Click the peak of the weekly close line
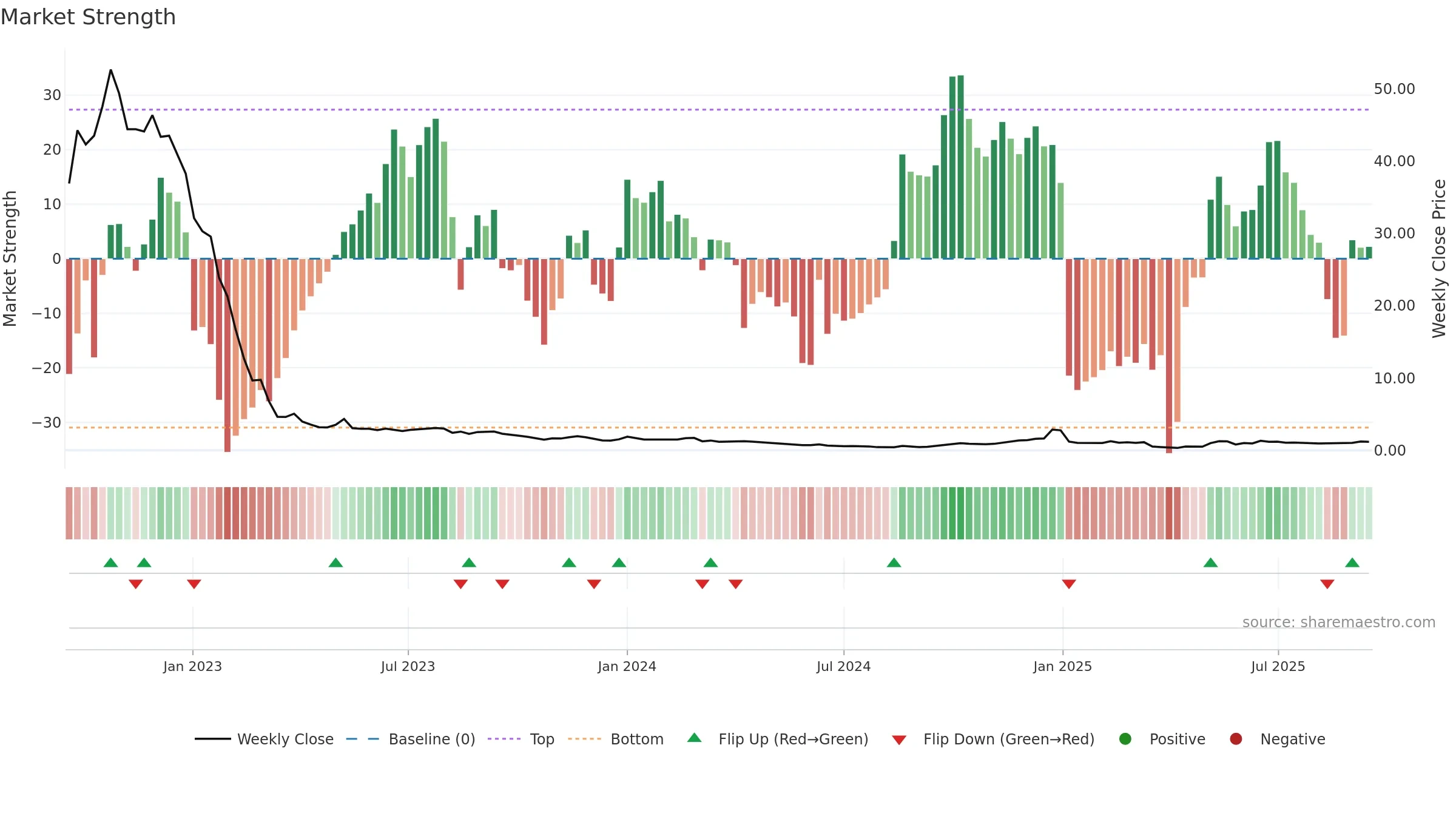 coord(110,70)
